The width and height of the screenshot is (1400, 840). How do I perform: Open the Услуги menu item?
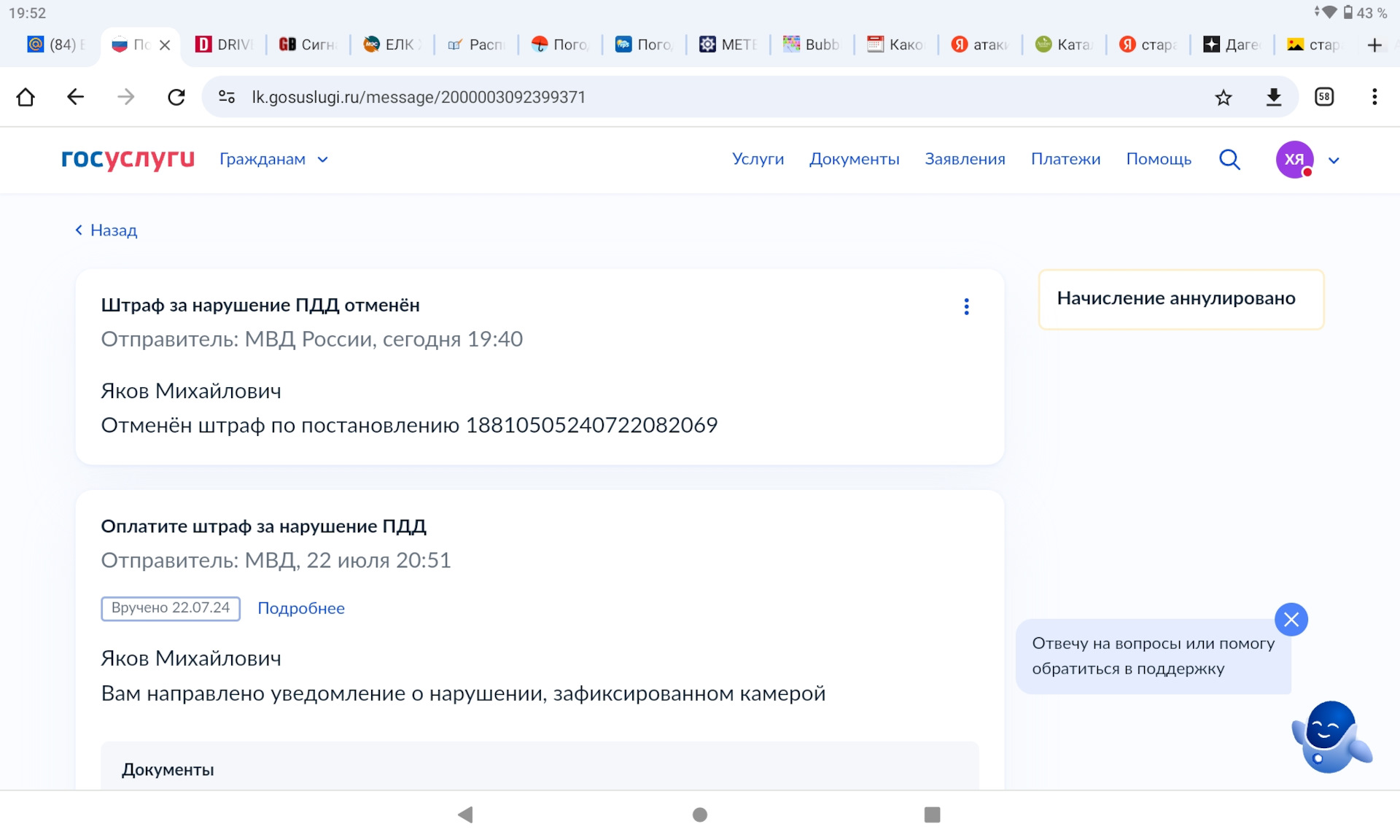[x=758, y=159]
